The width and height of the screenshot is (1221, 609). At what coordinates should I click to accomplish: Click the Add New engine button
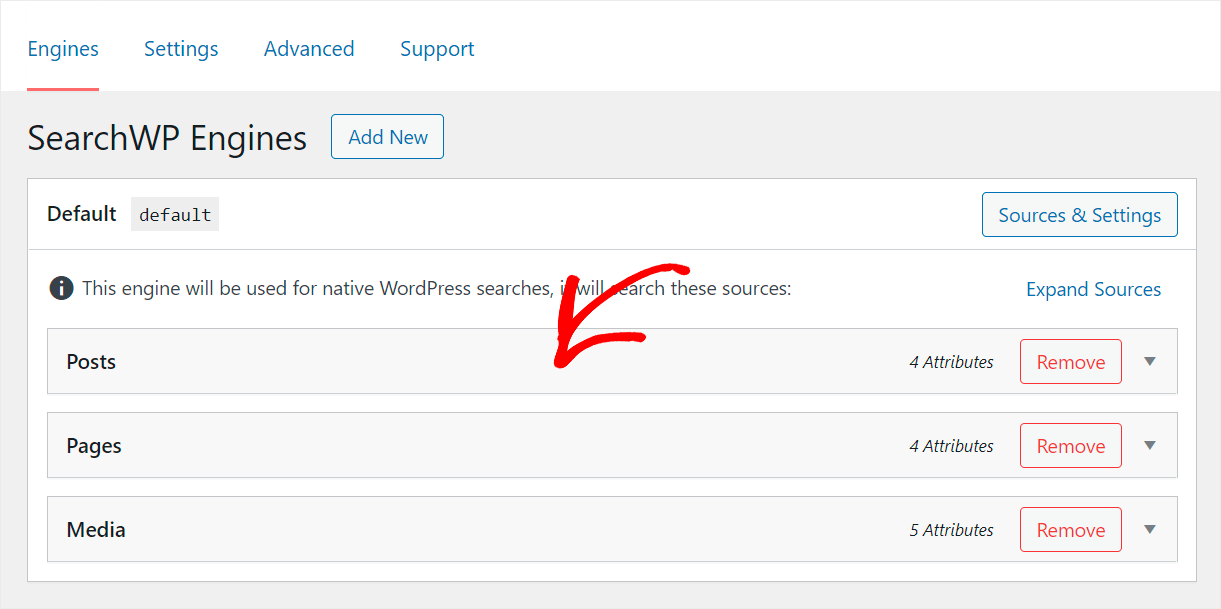pos(387,137)
